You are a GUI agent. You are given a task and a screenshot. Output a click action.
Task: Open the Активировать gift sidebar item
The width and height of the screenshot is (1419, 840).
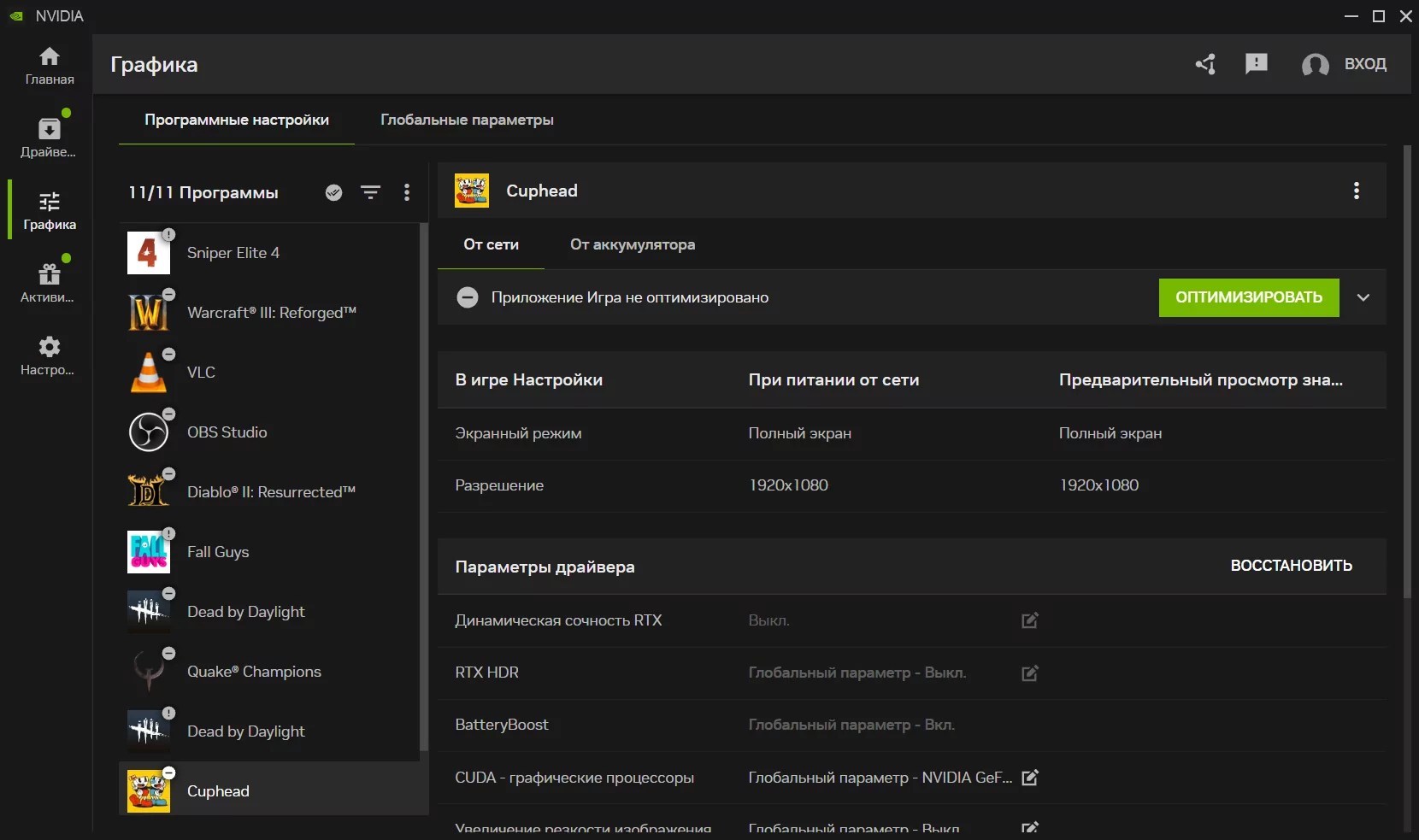click(49, 283)
